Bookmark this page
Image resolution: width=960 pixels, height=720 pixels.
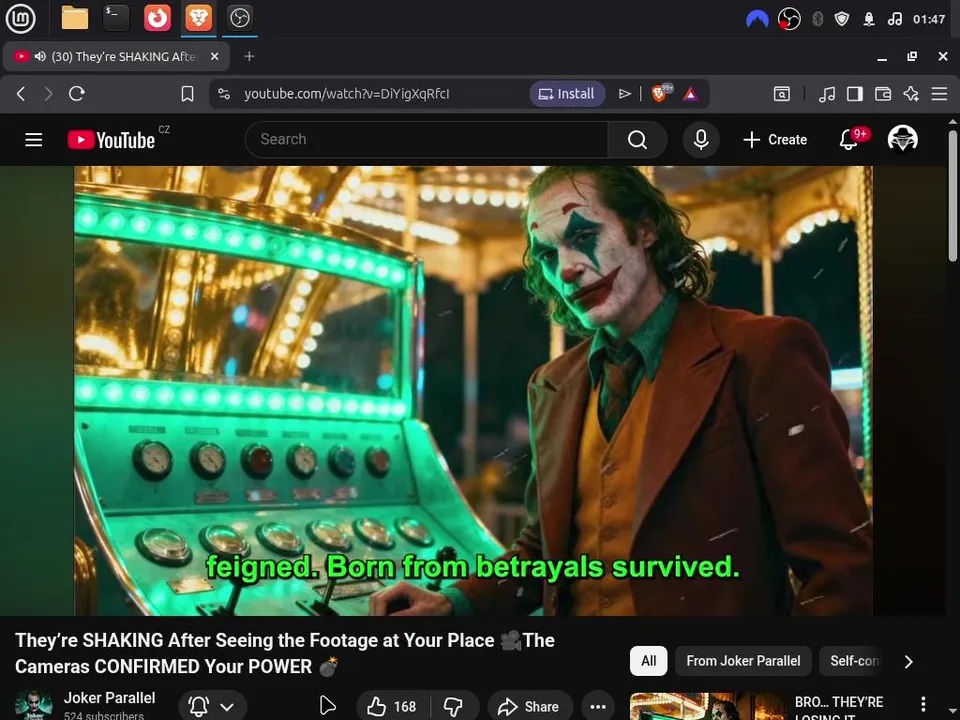pos(187,94)
